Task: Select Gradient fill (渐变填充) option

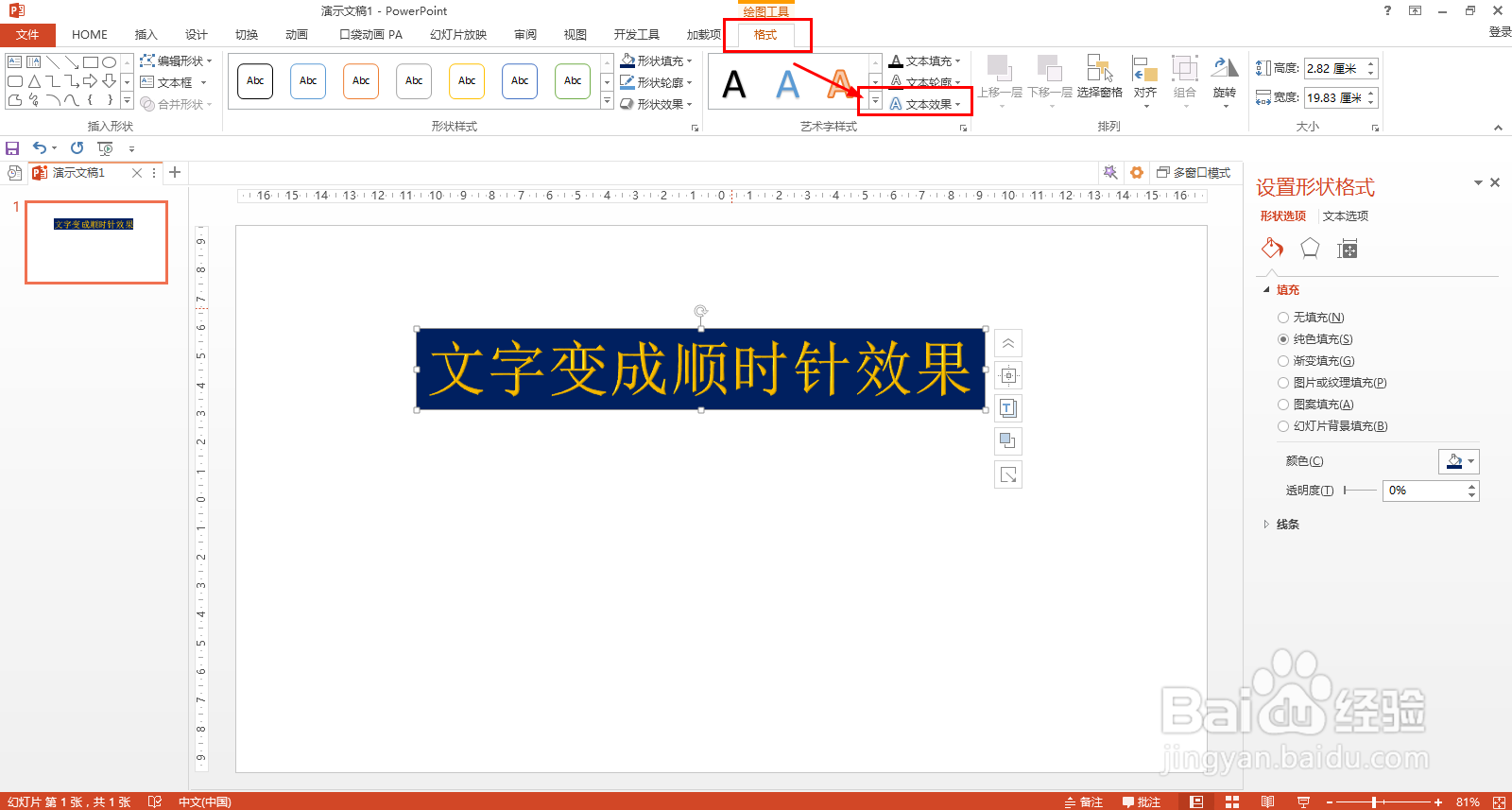Action: click(x=1316, y=361)
